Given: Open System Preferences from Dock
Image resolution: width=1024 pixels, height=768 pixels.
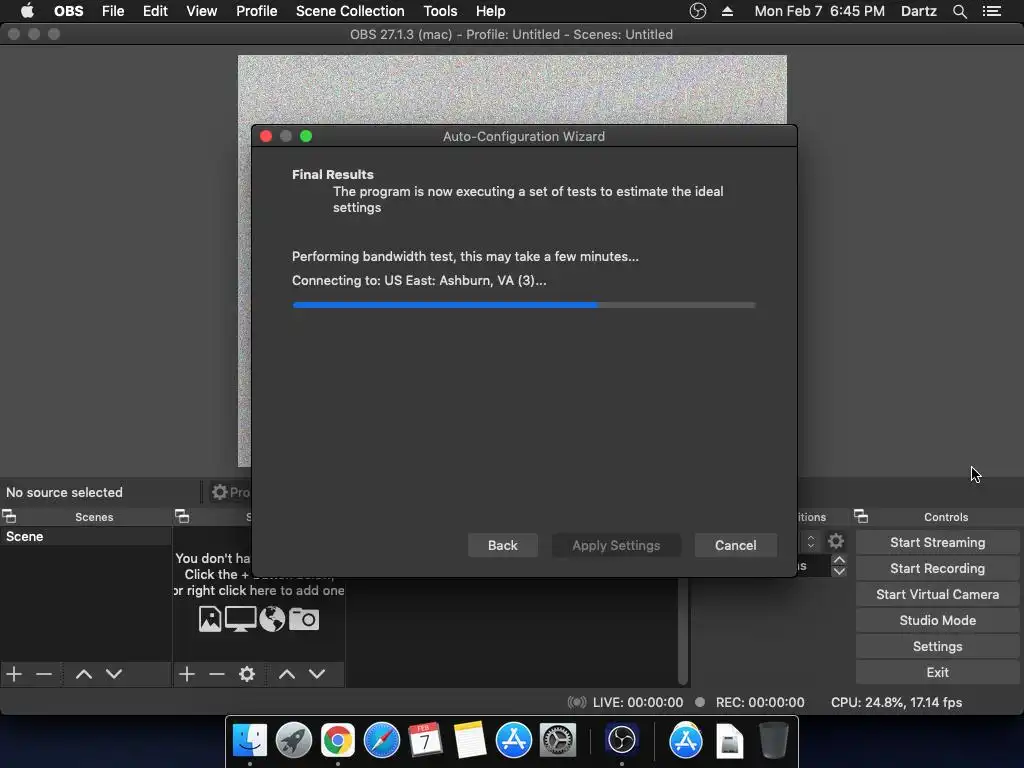Looking at the screenshot, I should (558, 741).
